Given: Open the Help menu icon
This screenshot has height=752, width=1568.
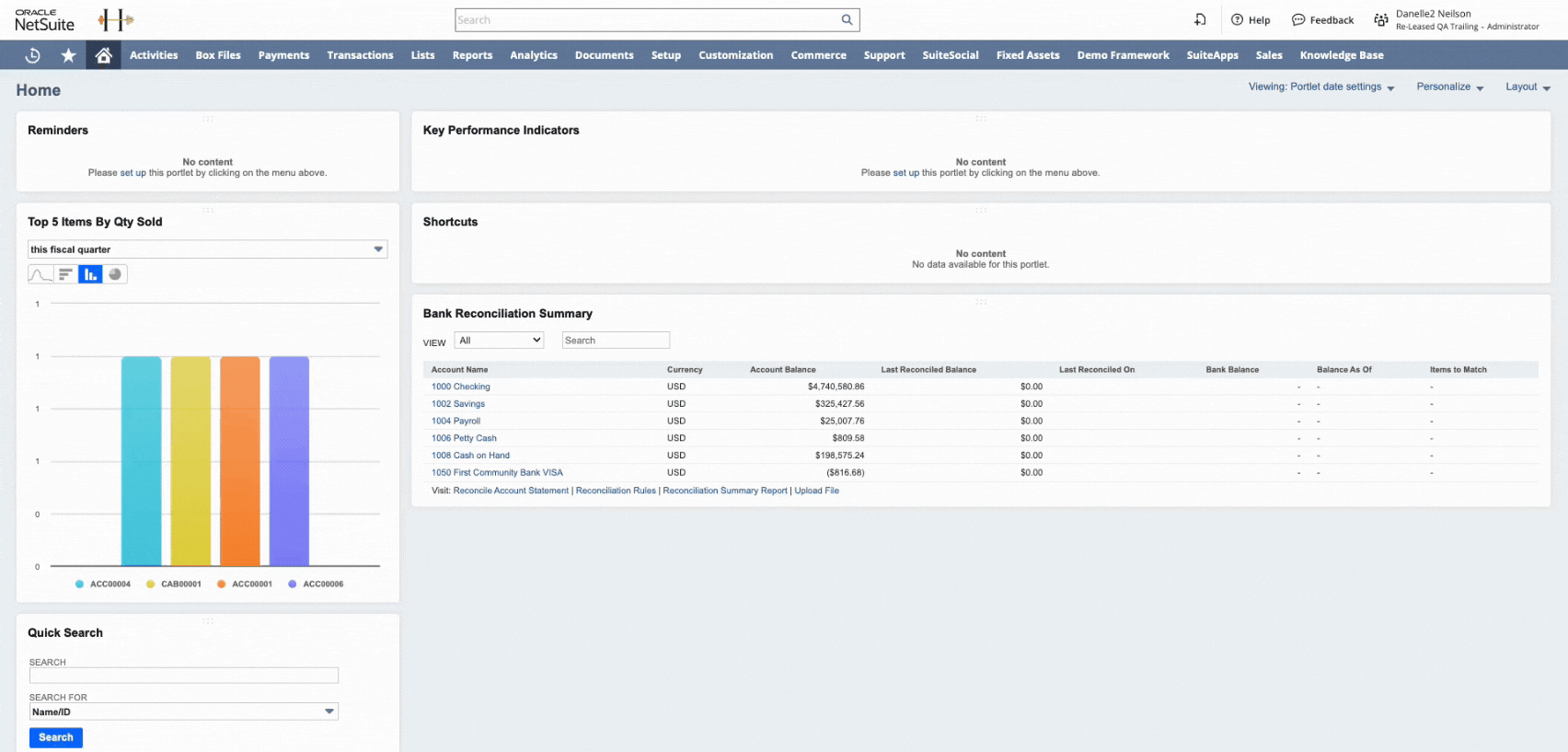Looking at the screenshot, I should [x=1237, y=19].
